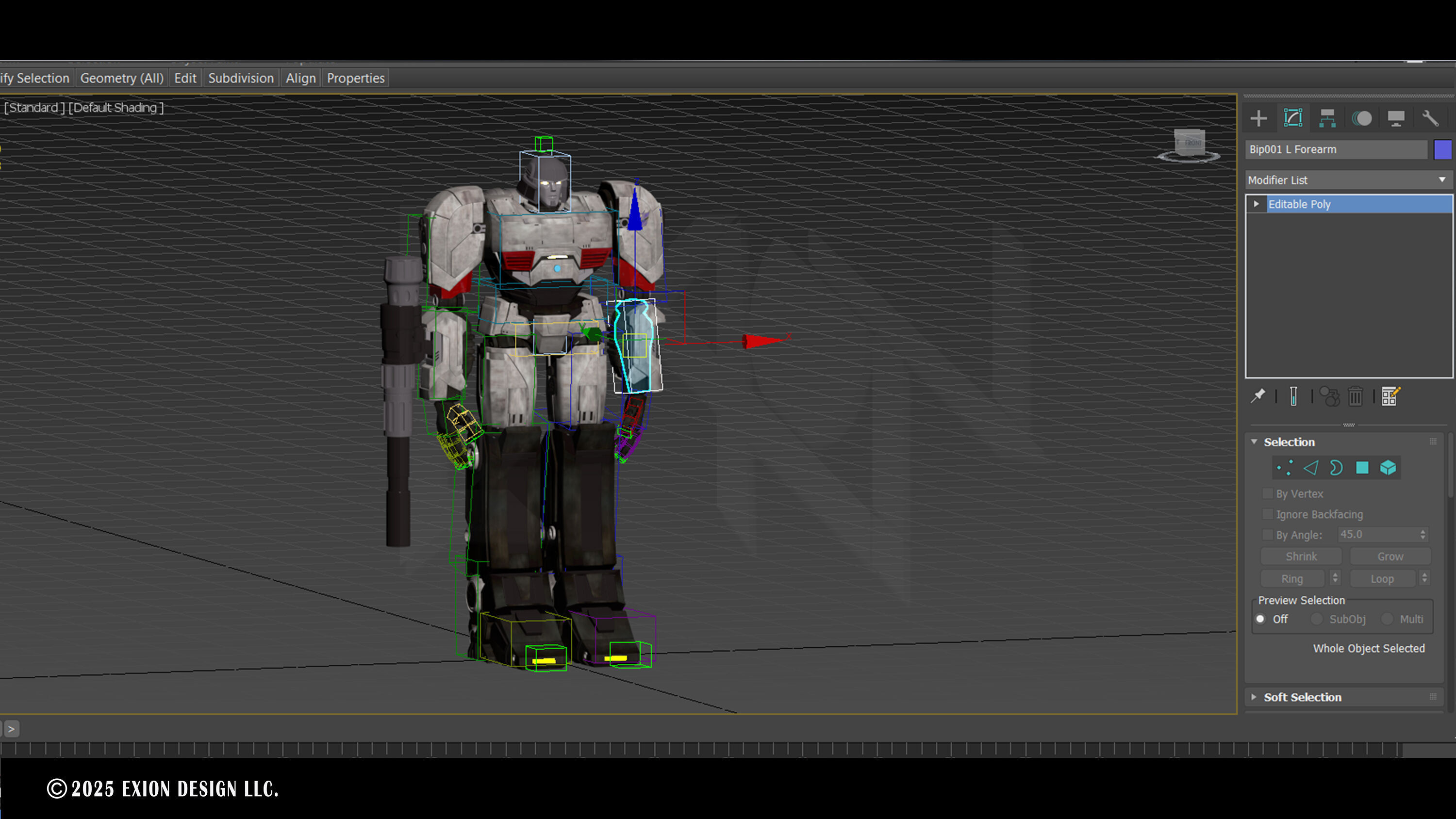The width and height of the screenshot is (1456, 819).
Task: Click Remove Modifier trash icon
Action: tap(1356, 396)
